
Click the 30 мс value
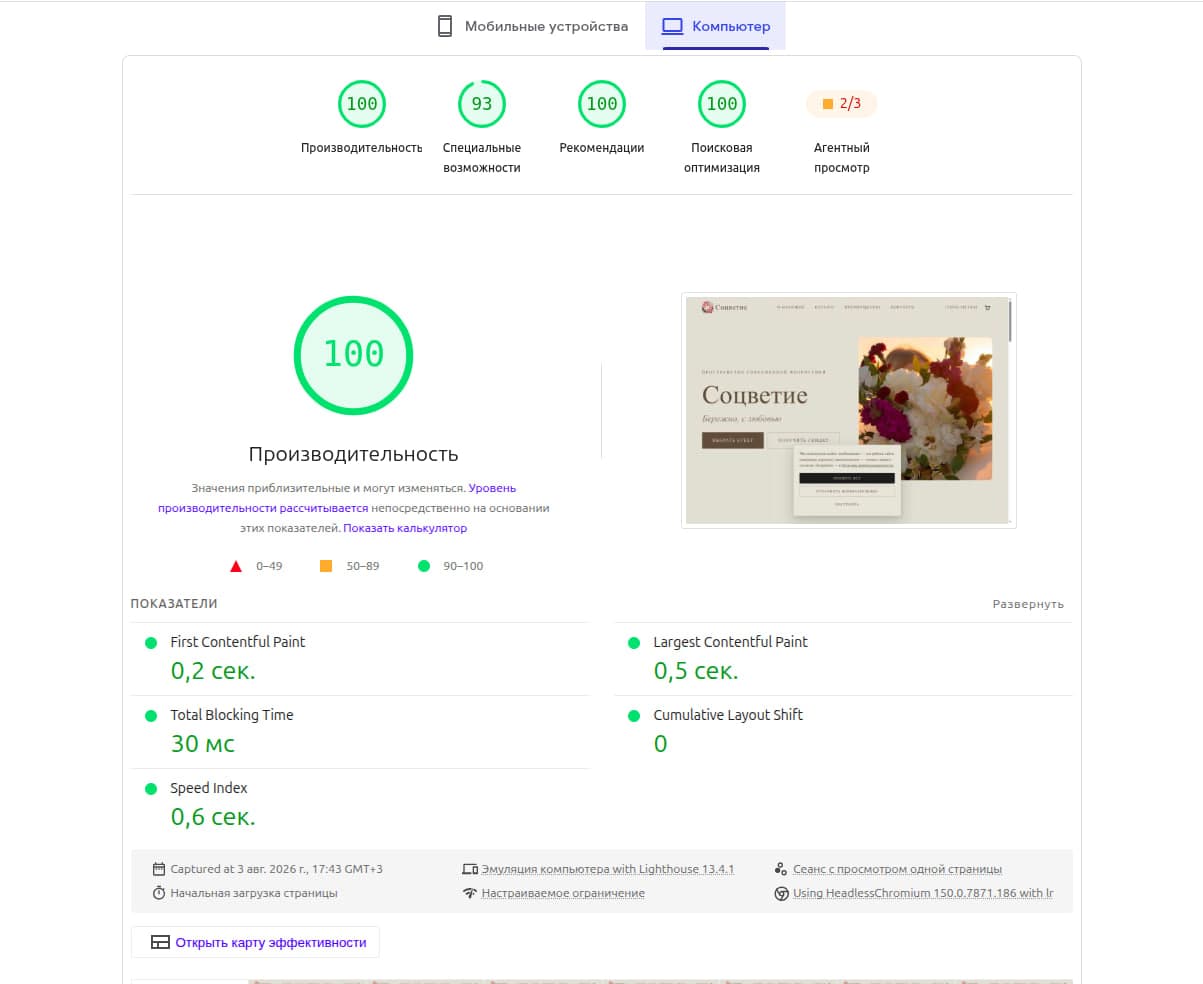(x=203, y=744)
